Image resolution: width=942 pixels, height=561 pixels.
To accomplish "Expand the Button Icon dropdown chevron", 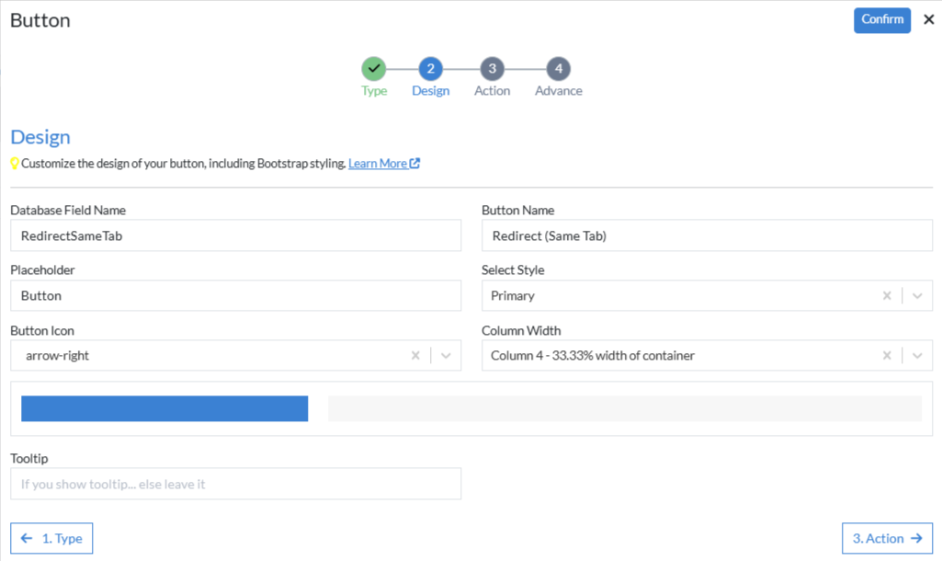I will [x=446, y=356].
